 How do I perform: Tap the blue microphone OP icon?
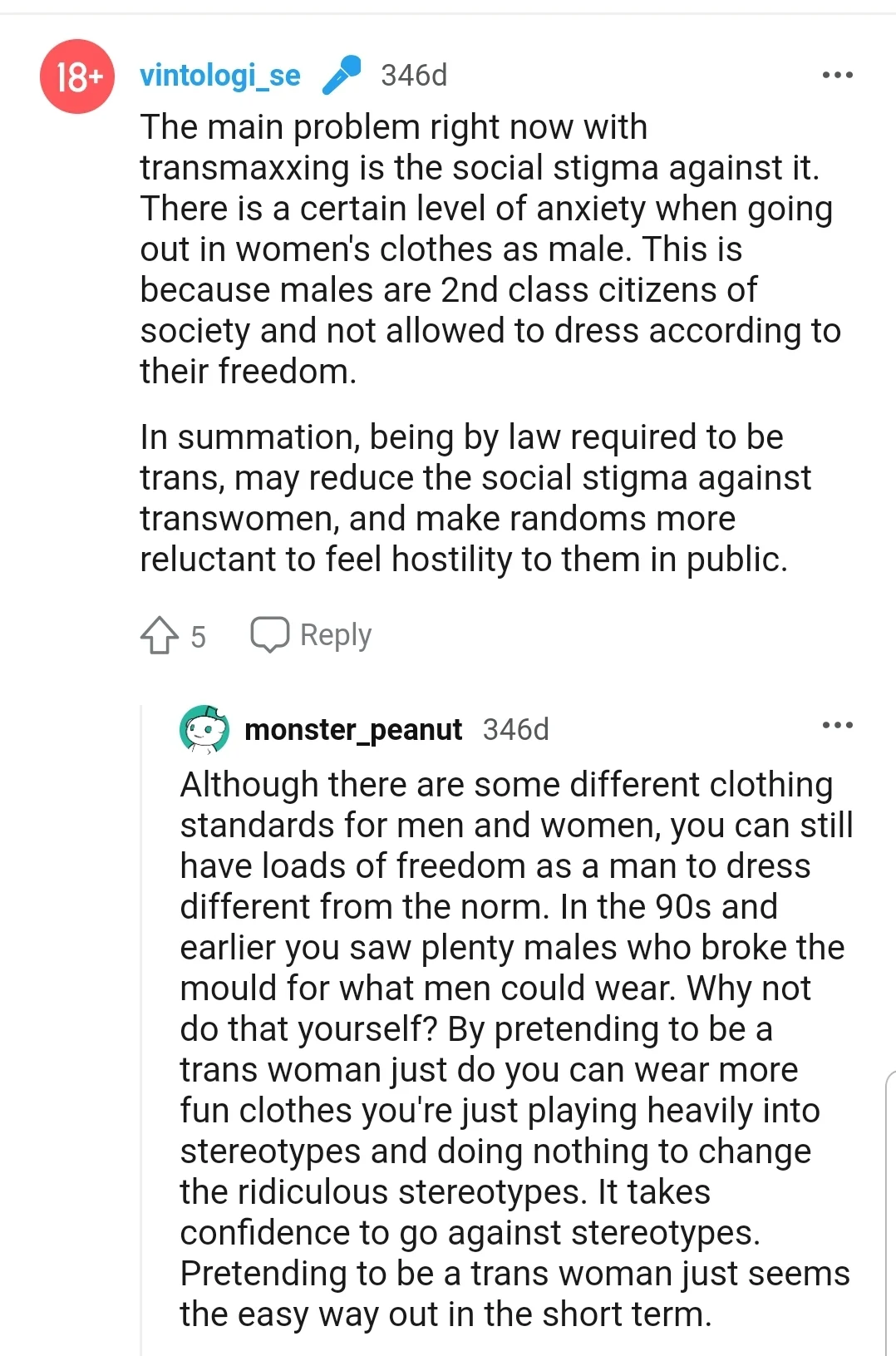pyautogui.click(x=341, y=75)
